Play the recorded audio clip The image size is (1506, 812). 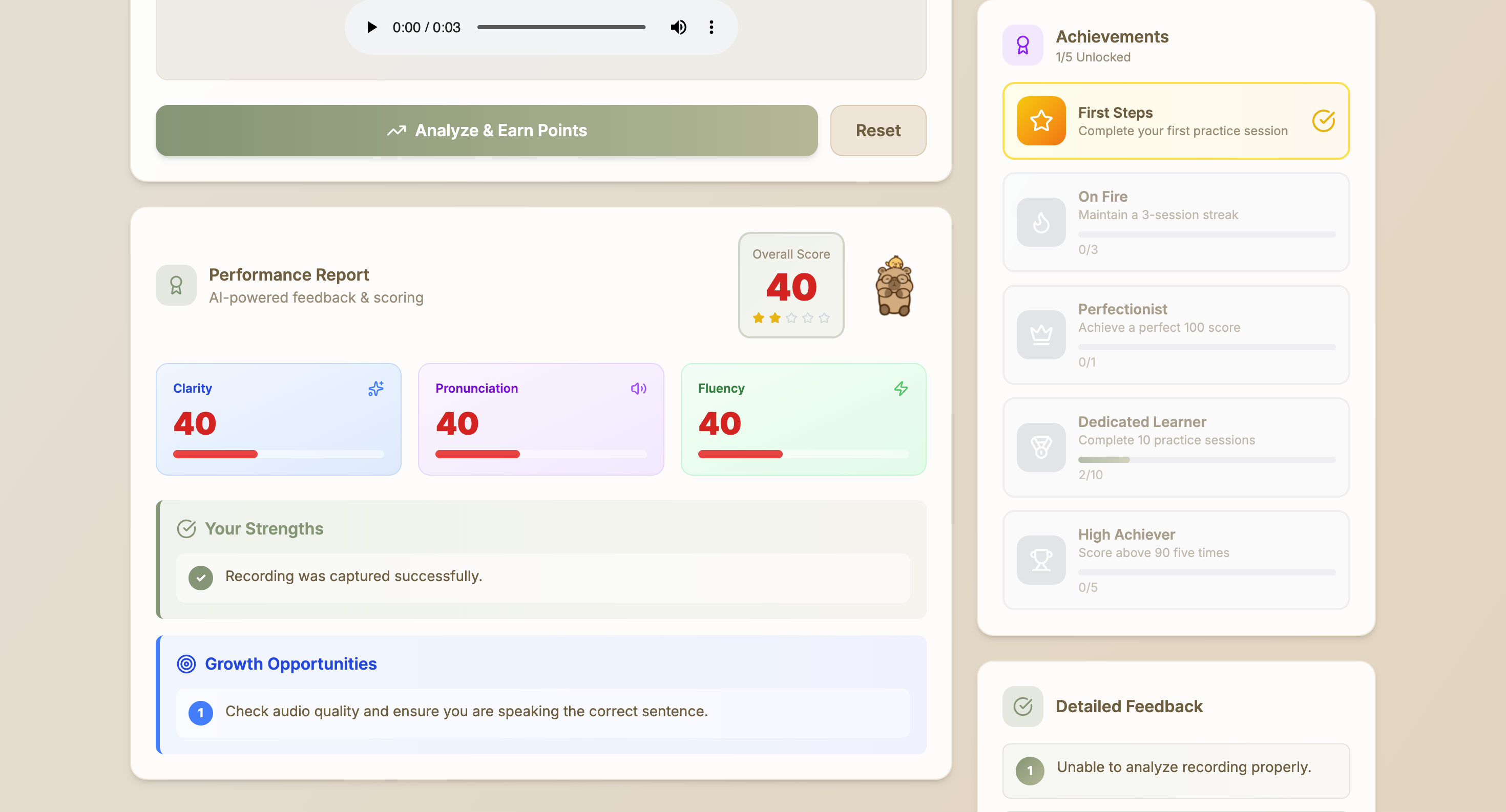tap(371, 28)
